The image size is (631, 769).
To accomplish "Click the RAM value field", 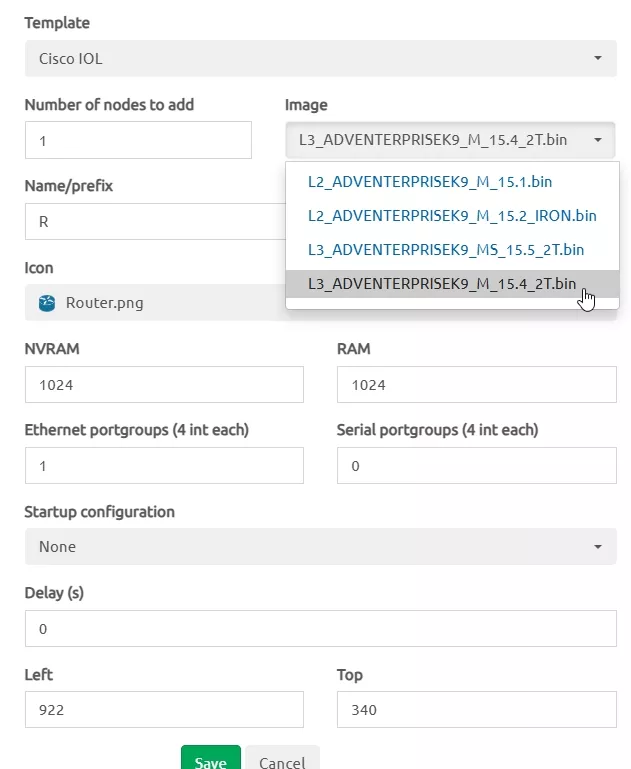I will 477,384.
